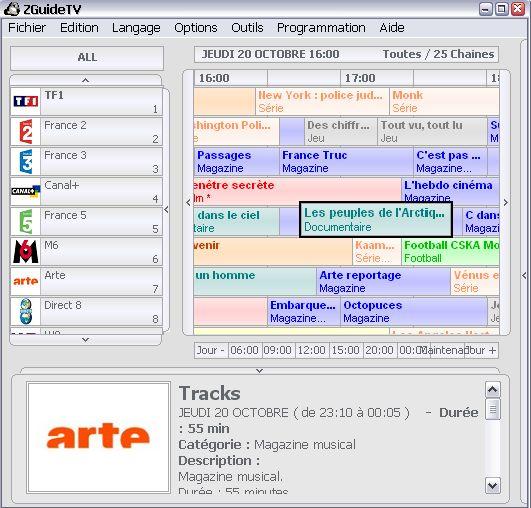
Task: Select Des chiffr... Jeu program
Action: click(340, 131)
